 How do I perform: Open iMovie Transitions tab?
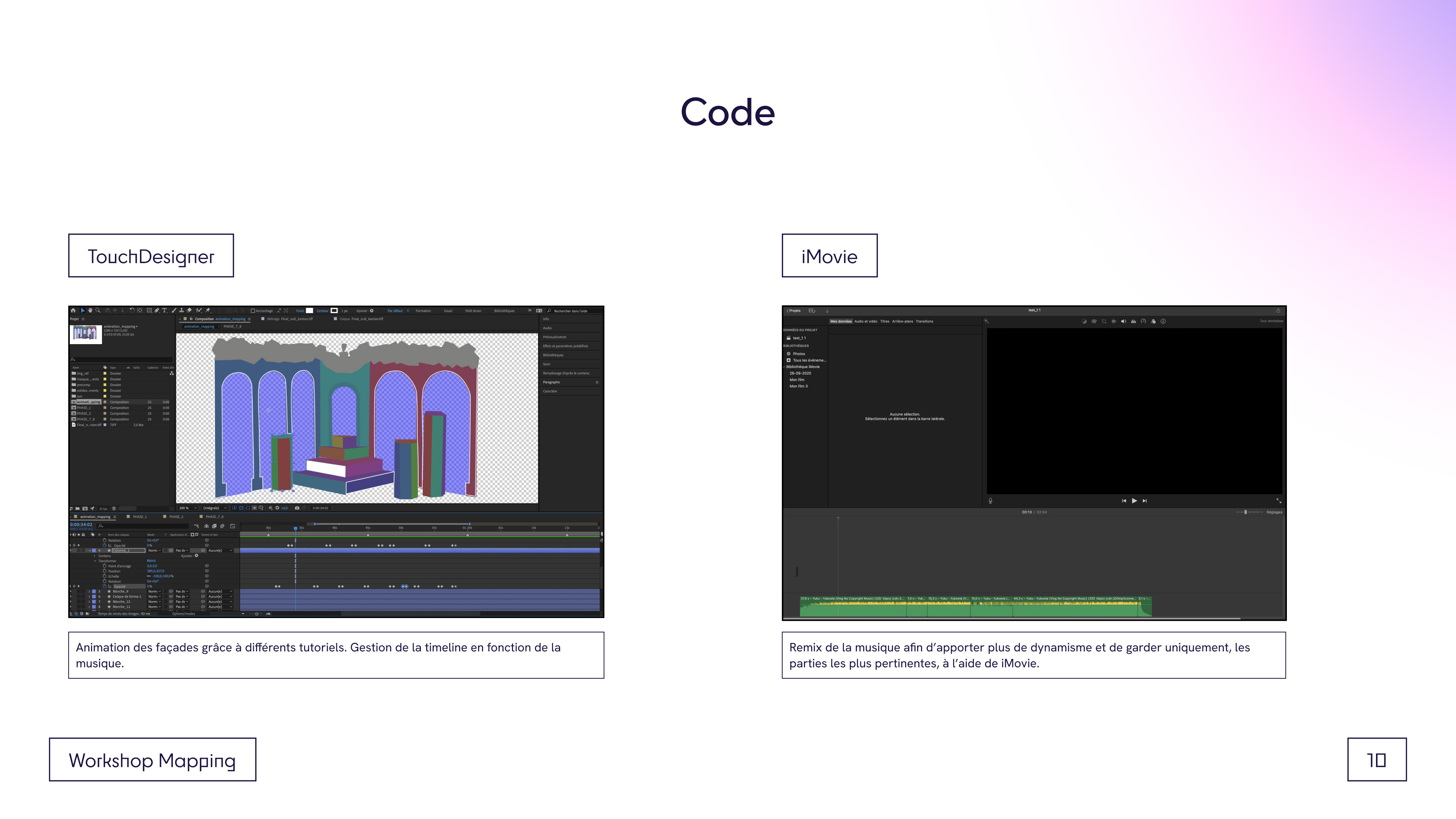(x=925, y=322)
